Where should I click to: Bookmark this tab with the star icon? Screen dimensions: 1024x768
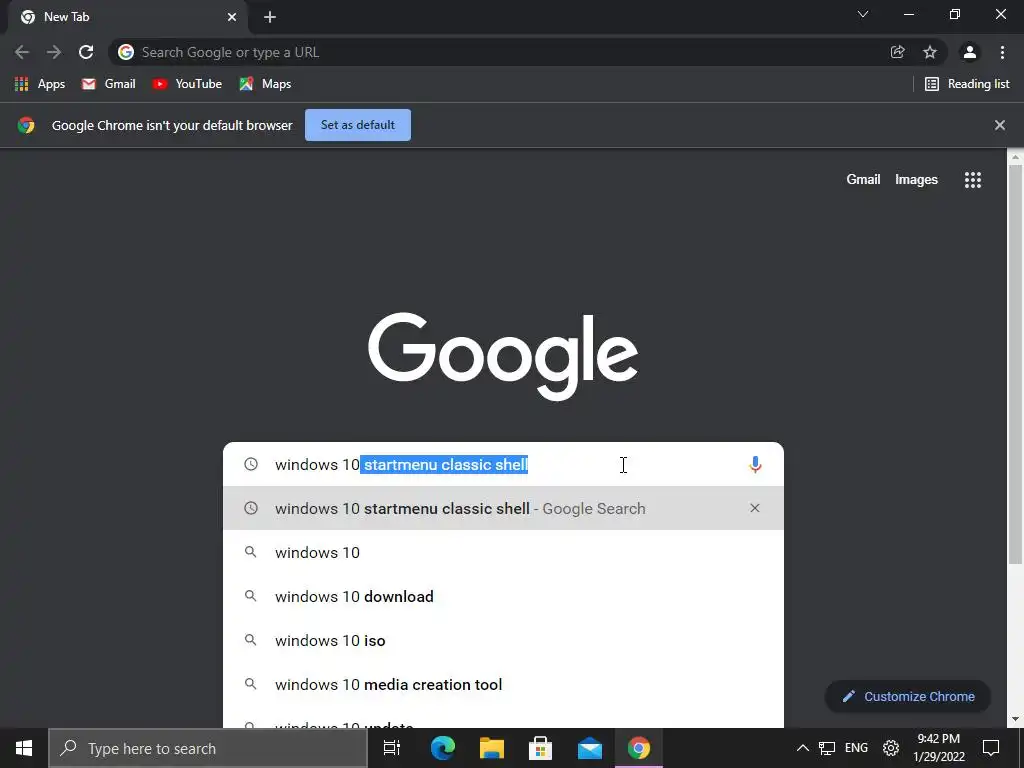coord(930,52)
